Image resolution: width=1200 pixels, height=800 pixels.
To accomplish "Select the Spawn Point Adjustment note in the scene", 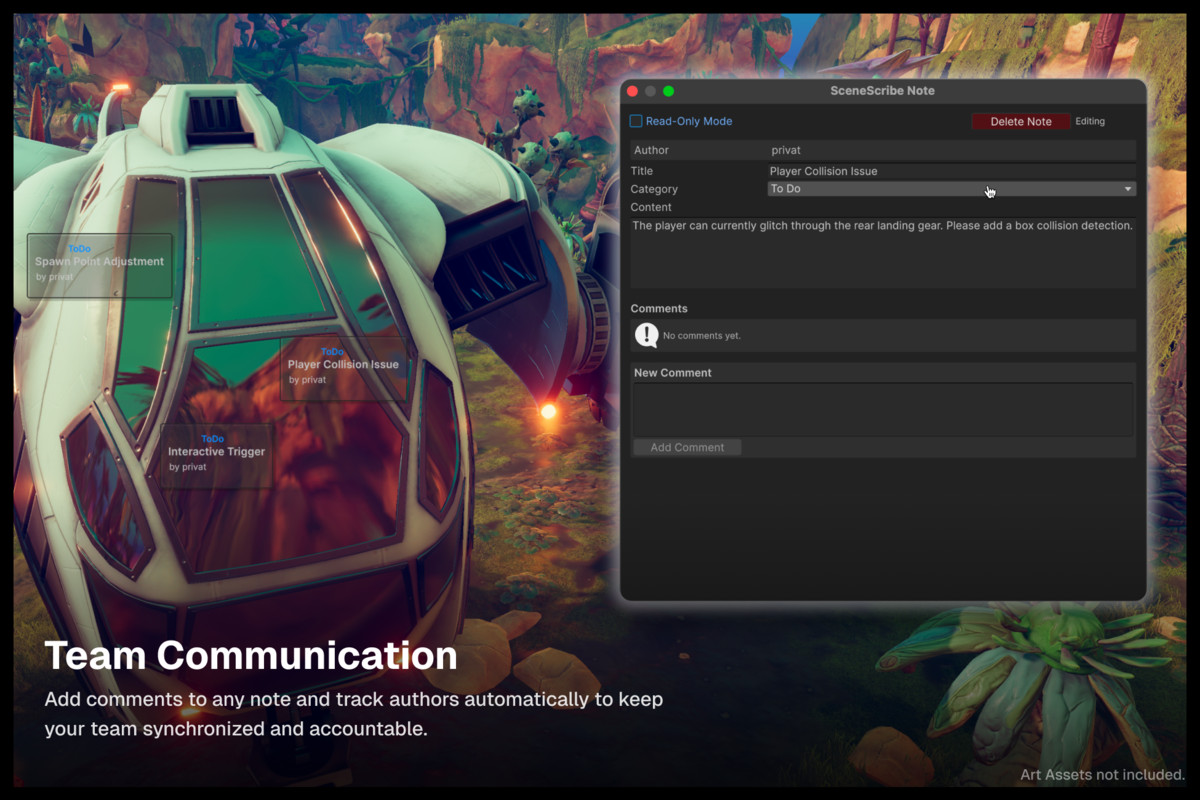I will pyautogui.click(x=99, y=265).
